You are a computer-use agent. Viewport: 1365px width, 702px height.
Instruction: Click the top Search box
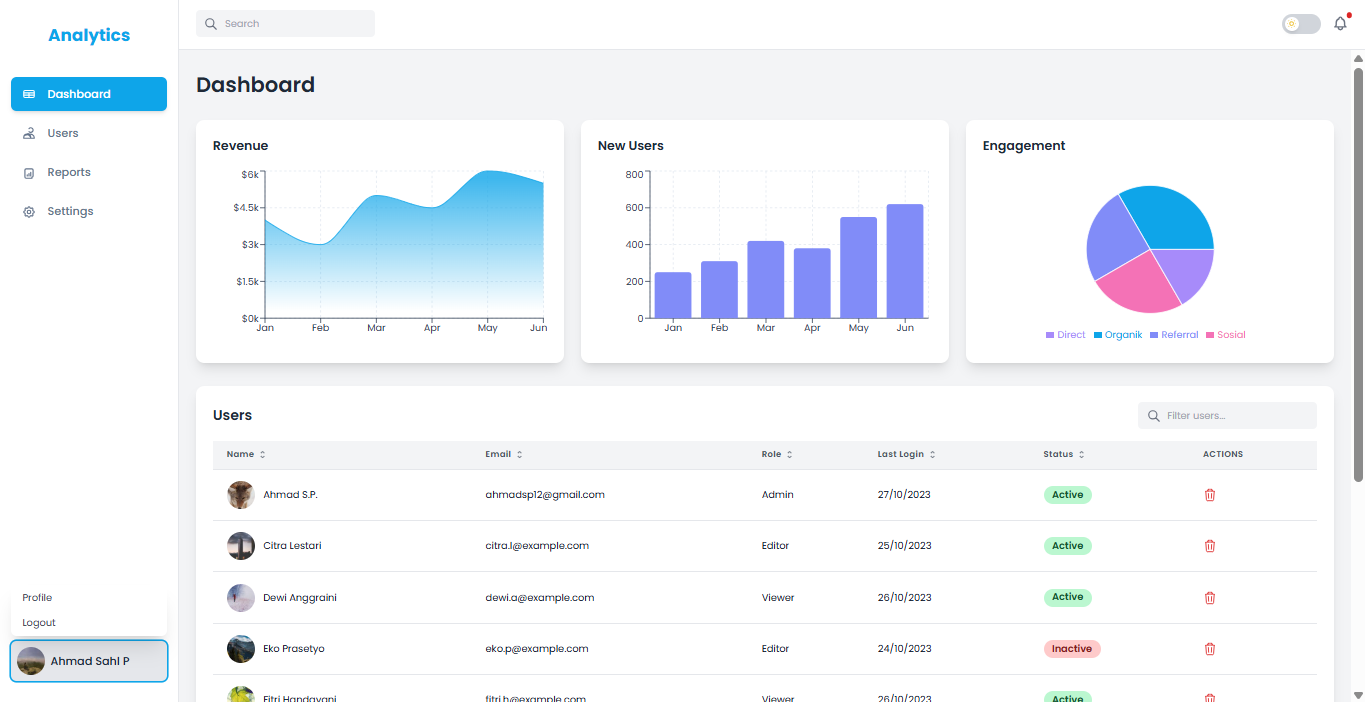point(285,24)
